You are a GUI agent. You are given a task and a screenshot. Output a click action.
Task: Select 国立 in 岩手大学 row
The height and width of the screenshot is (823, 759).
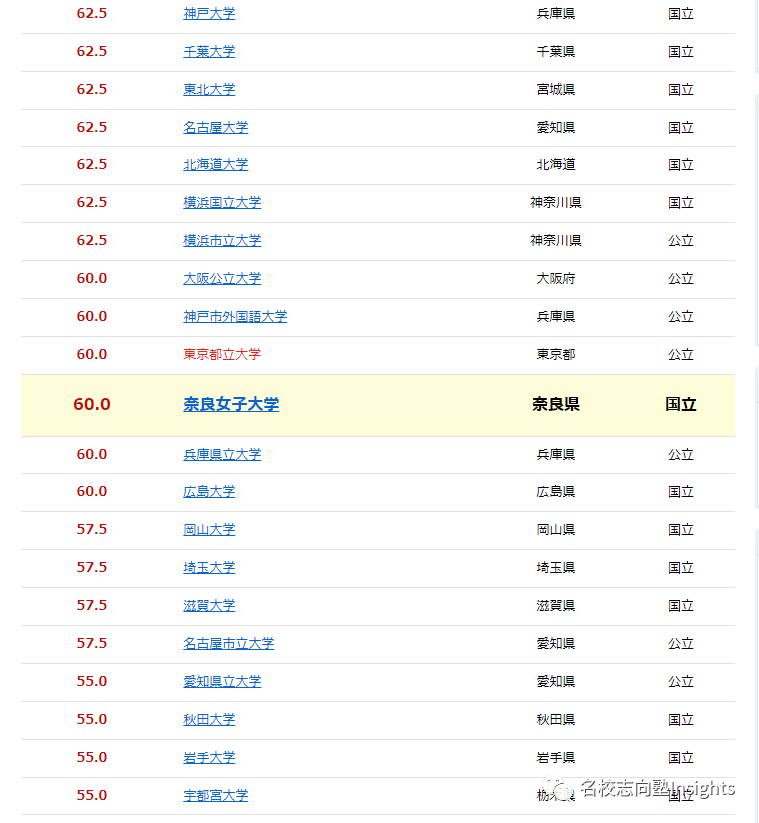pos(681,757)
